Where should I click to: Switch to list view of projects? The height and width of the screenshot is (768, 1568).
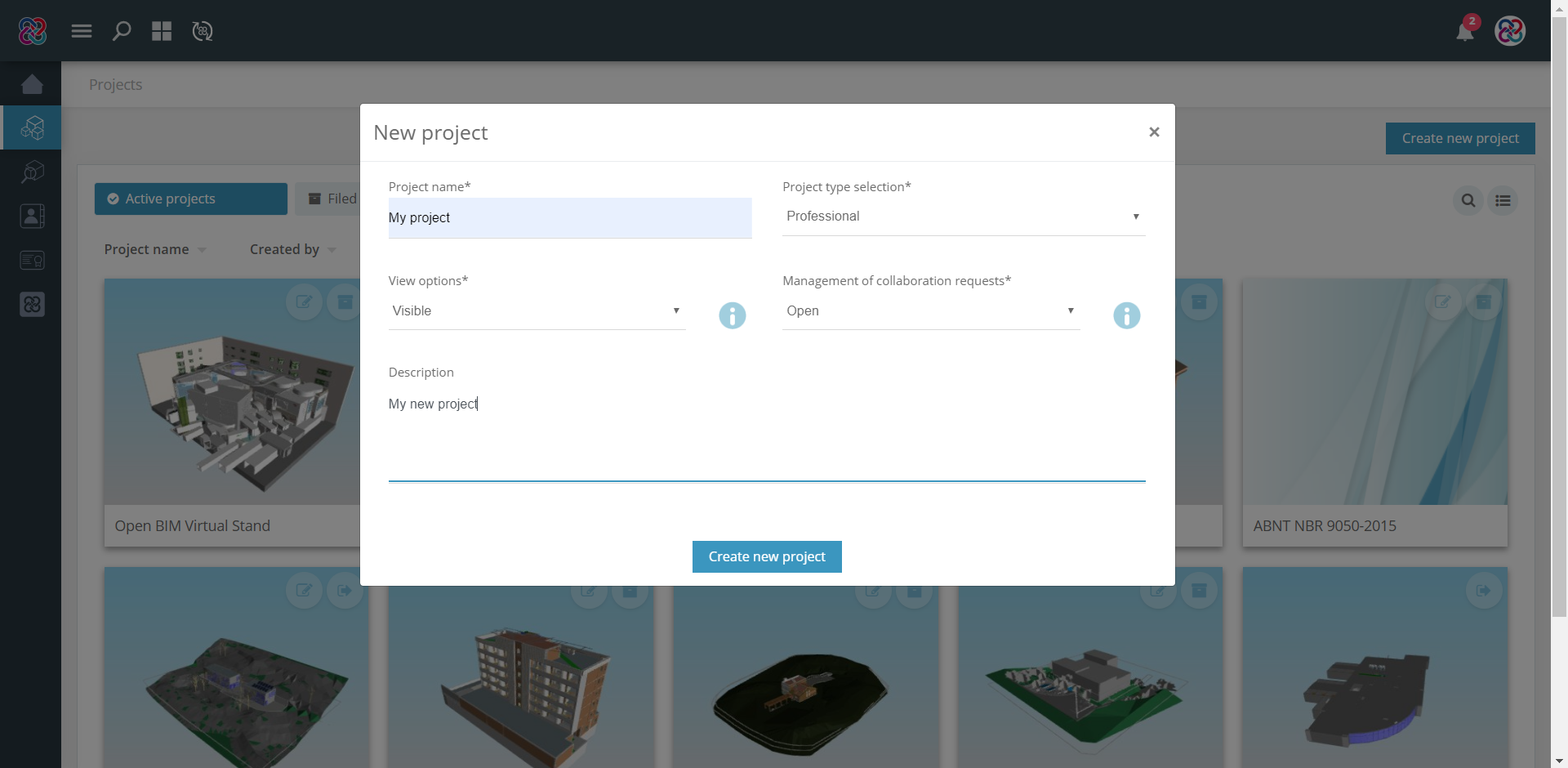pos(1503,200)
